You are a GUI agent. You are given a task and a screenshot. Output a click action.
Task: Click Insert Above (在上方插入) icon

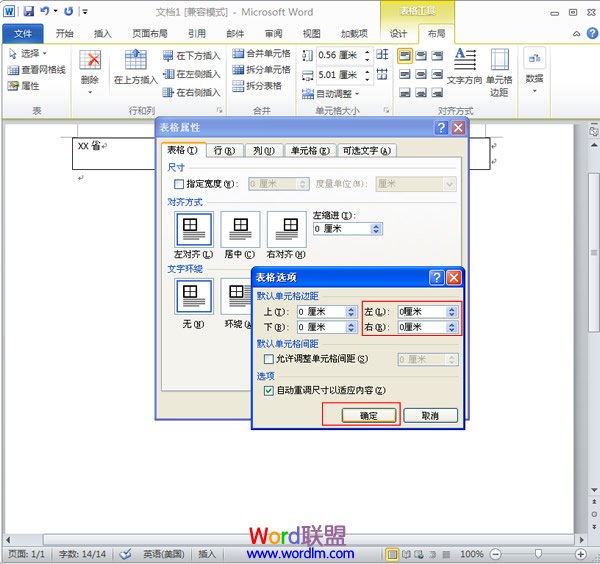(136, 59)
